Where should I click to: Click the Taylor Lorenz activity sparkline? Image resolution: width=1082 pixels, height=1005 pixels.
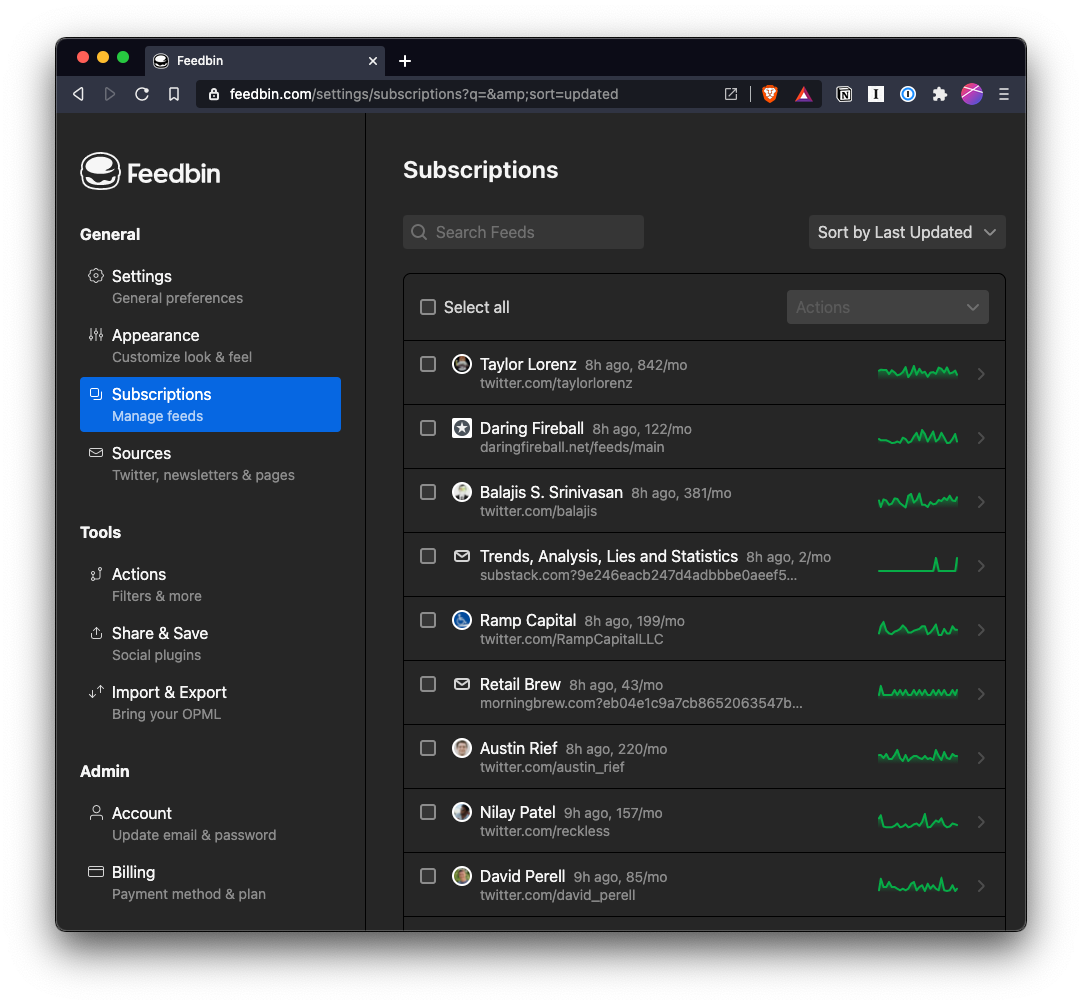click(917, 373)
